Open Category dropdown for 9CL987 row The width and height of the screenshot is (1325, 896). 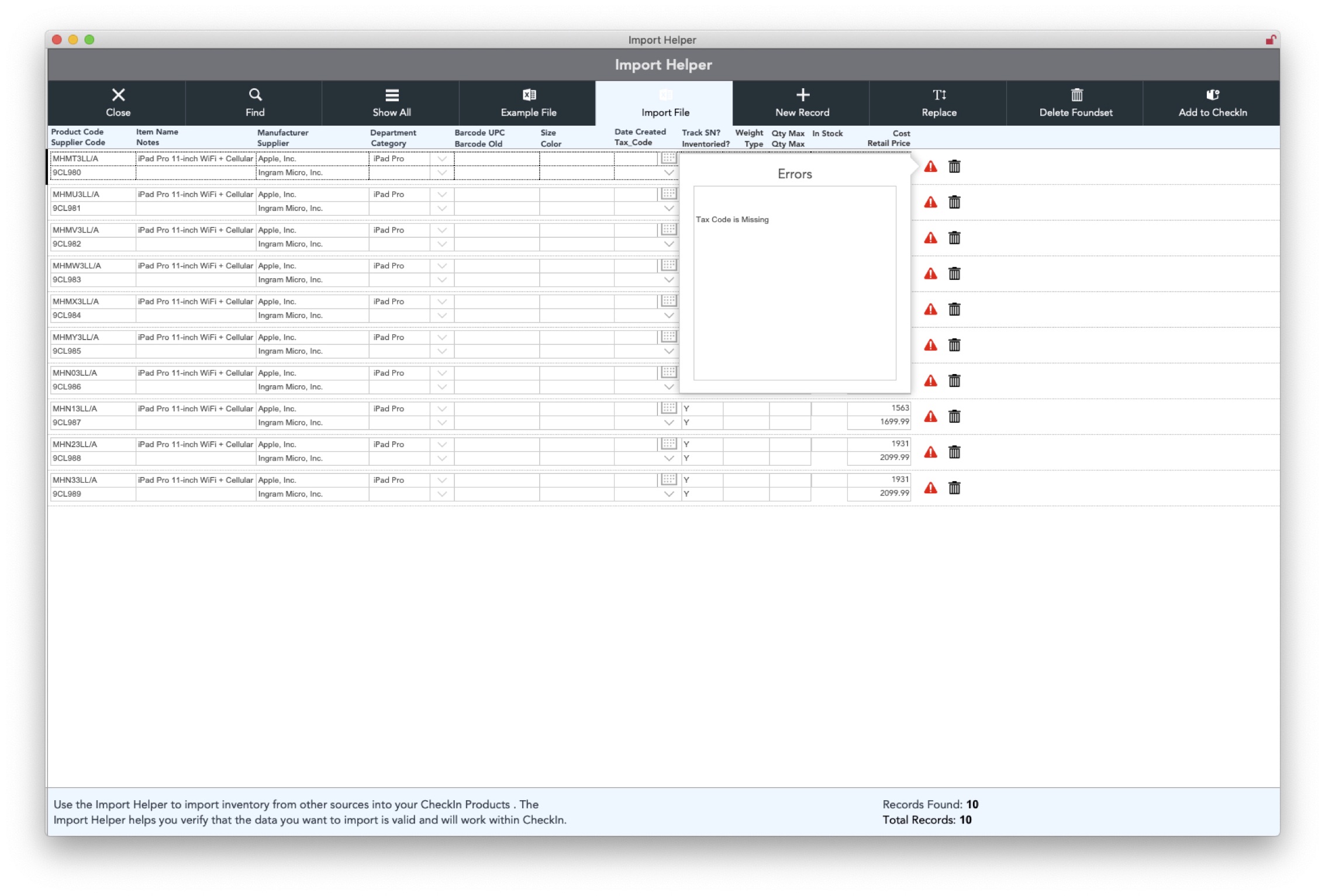tap(442, 423)
